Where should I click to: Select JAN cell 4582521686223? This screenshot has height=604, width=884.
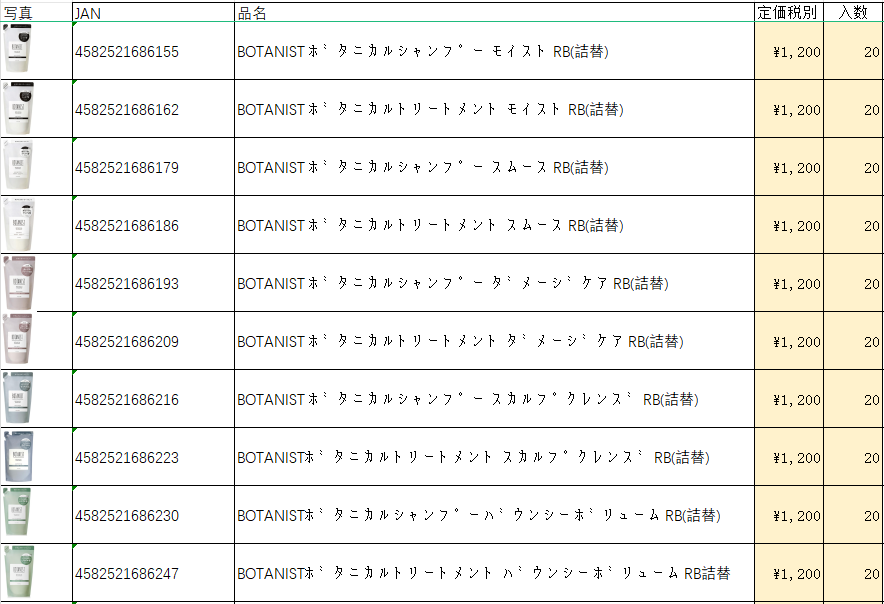(153, 457)
